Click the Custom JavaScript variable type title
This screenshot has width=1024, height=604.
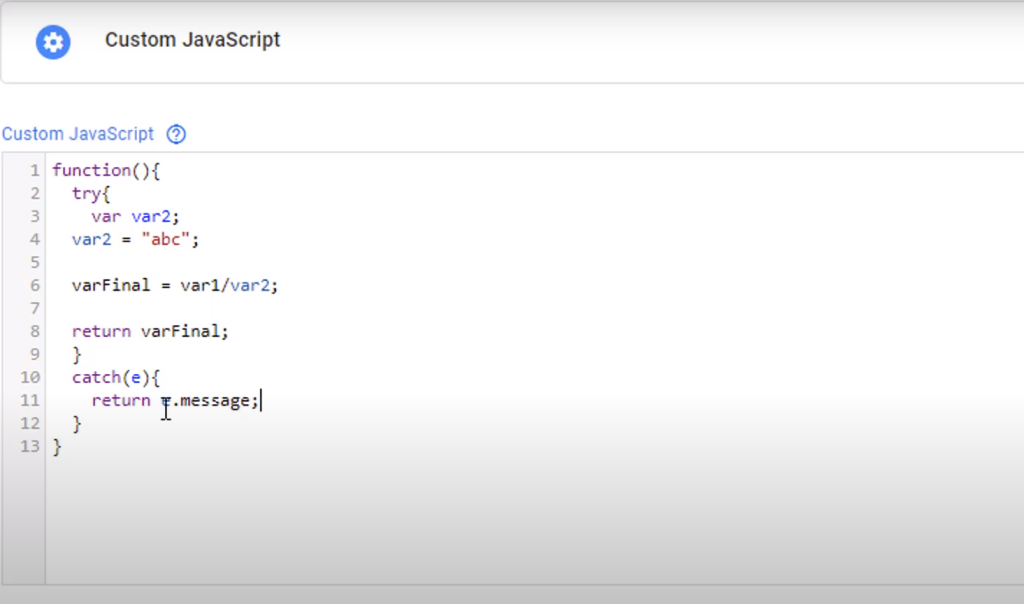(x=192, y=41)
